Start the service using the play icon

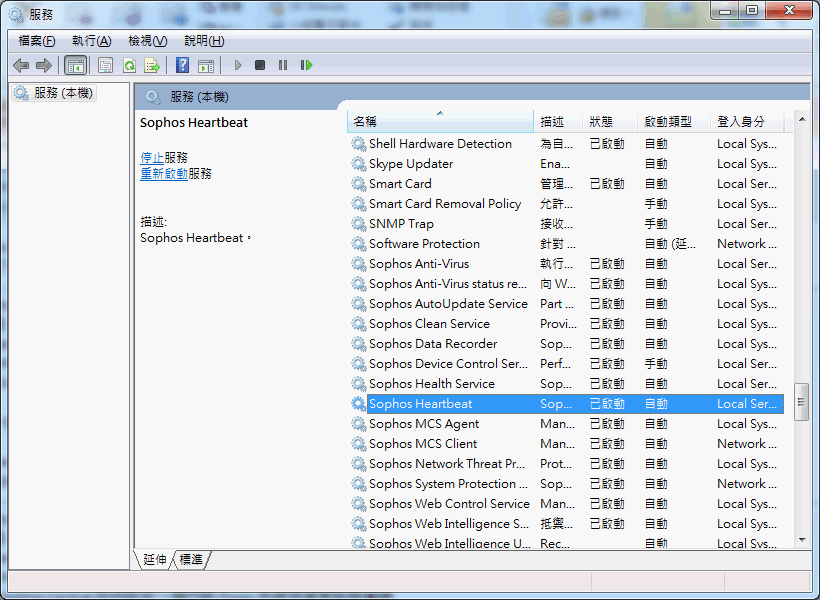coord(238,65)
